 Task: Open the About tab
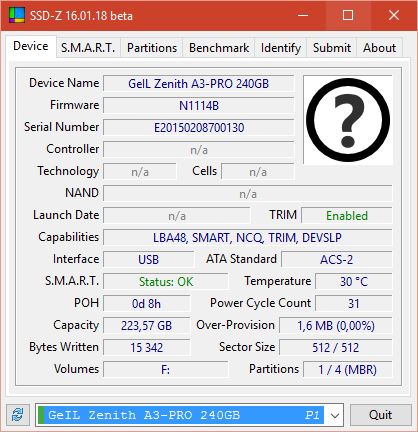[x=380, y=48]
